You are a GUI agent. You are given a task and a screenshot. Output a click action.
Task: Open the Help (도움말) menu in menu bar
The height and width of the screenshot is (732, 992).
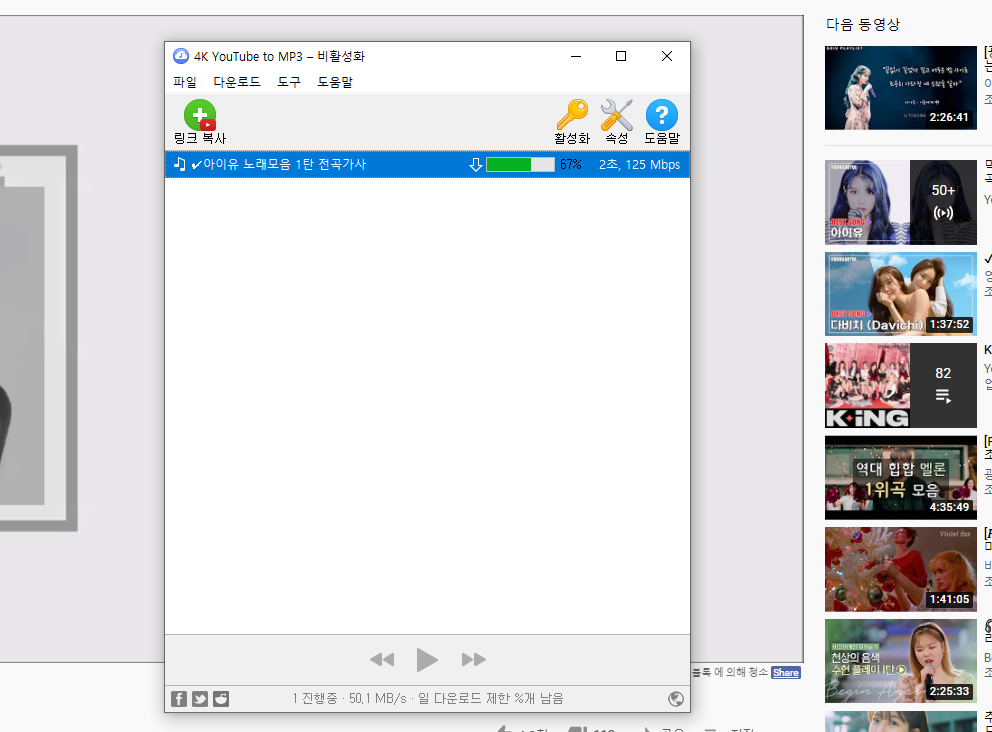pos(335,82)
